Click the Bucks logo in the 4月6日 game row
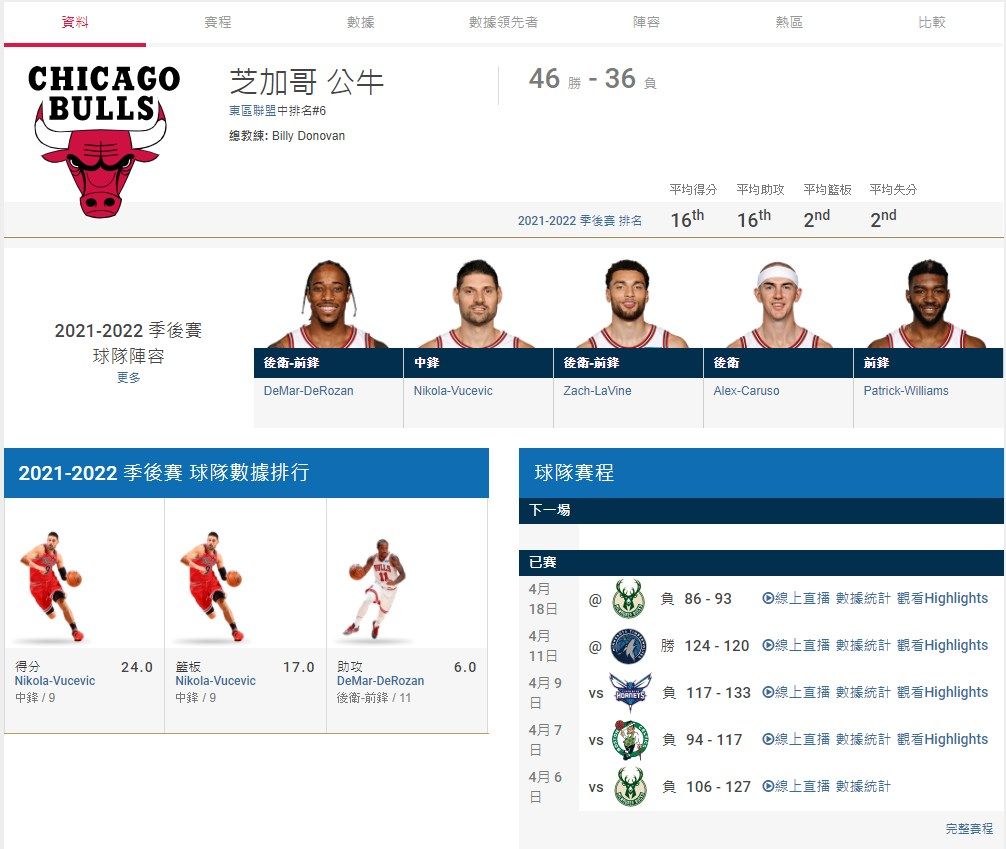The image size is (1006, 849). [629, 787]
